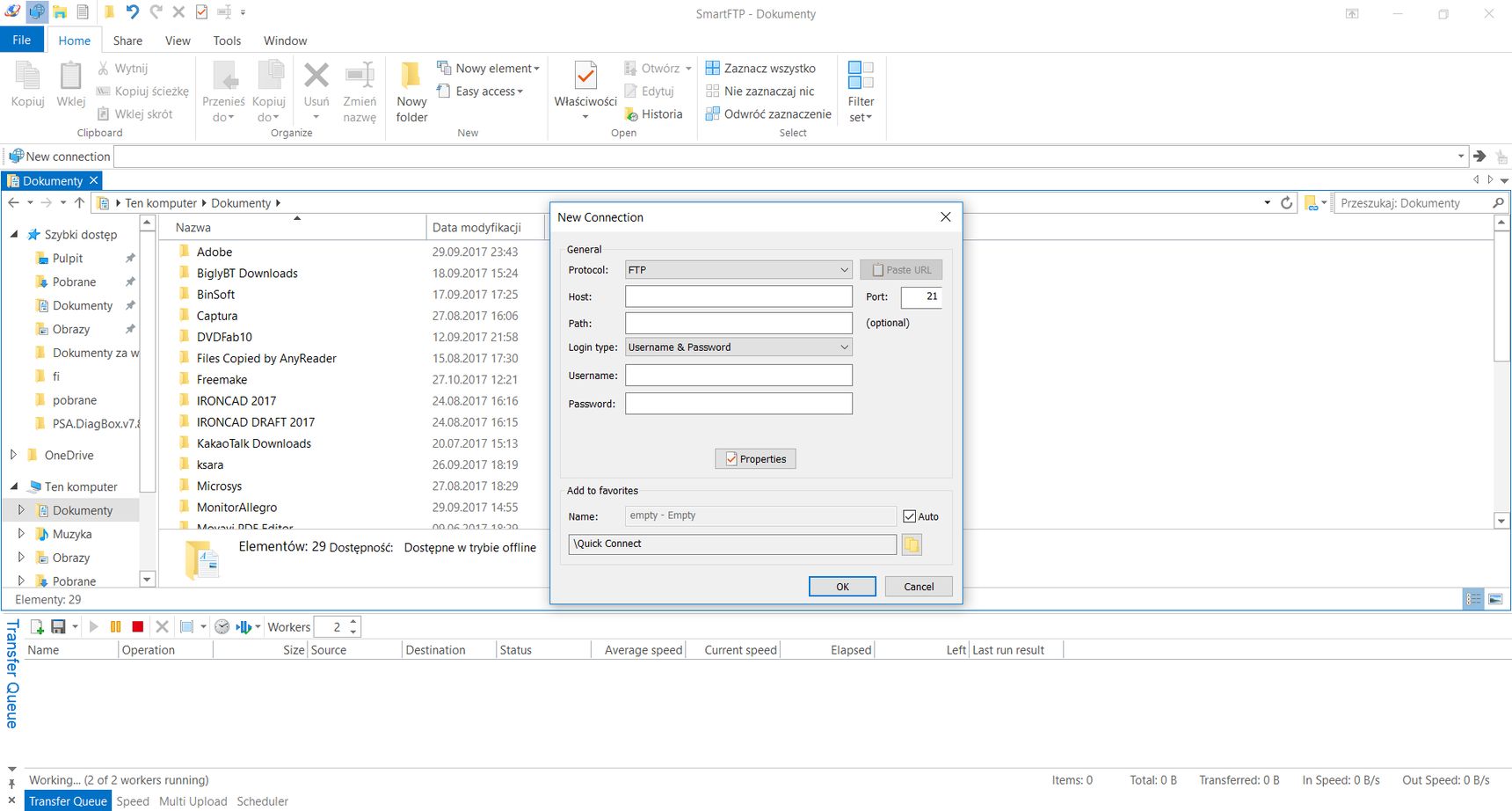Open the File menu

22,40
